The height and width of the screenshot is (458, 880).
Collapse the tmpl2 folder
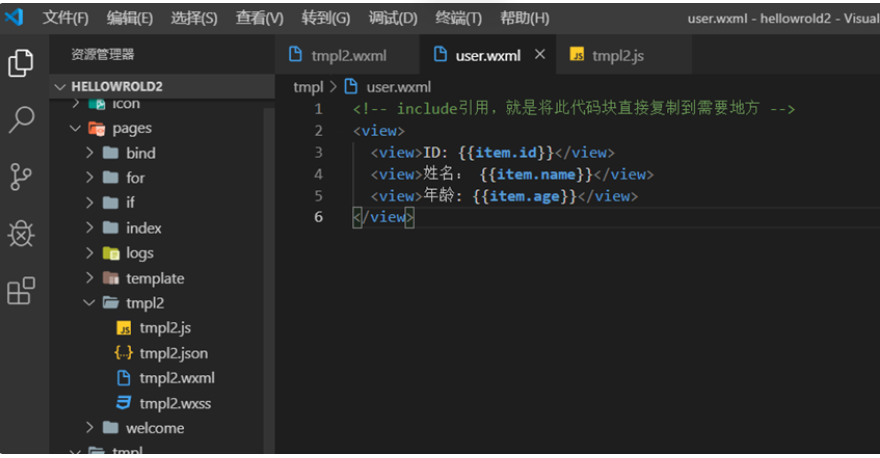pyautogui.click(x=89, y=303)
